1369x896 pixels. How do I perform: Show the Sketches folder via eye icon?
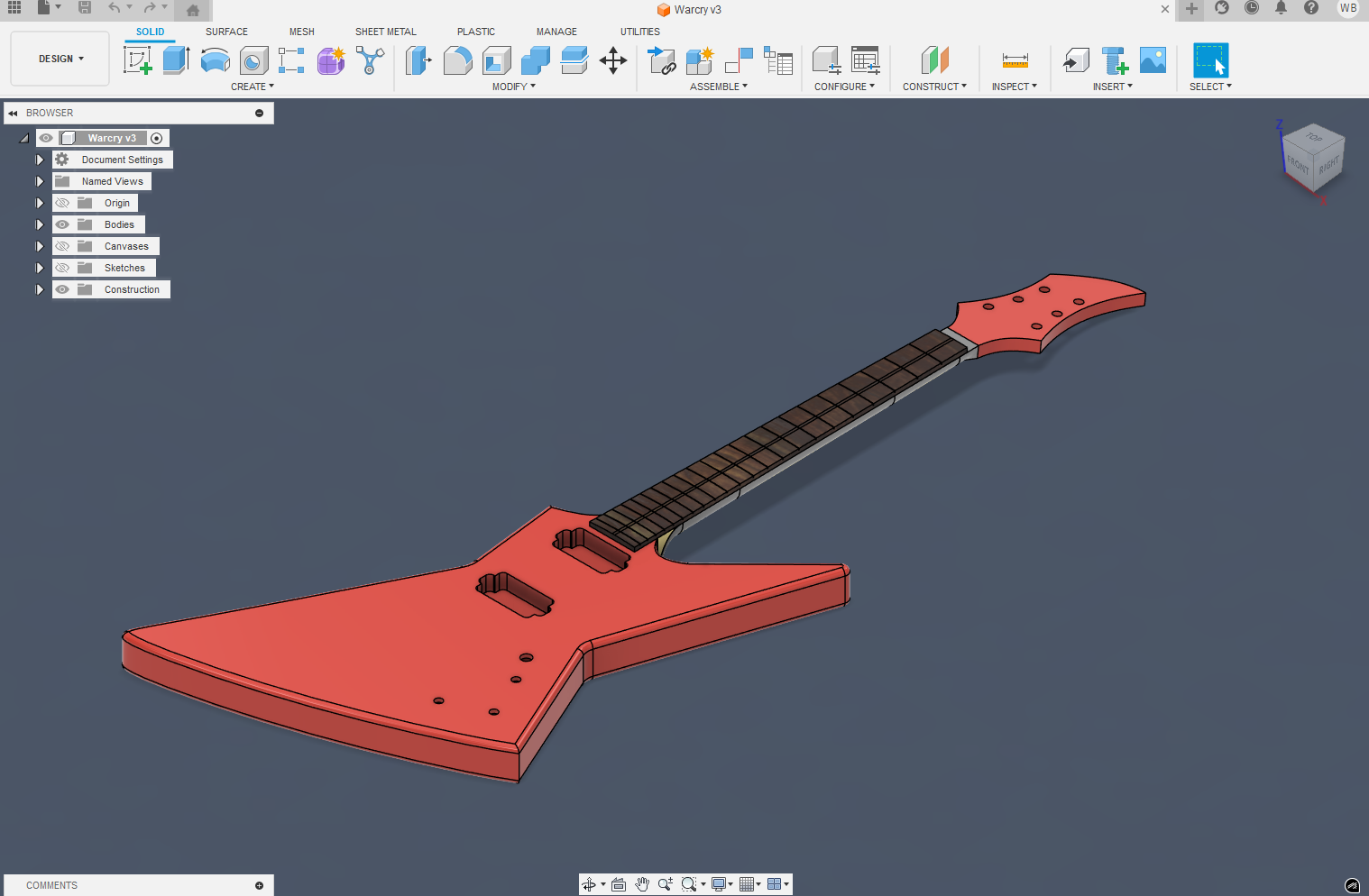(x=62, y=268)
